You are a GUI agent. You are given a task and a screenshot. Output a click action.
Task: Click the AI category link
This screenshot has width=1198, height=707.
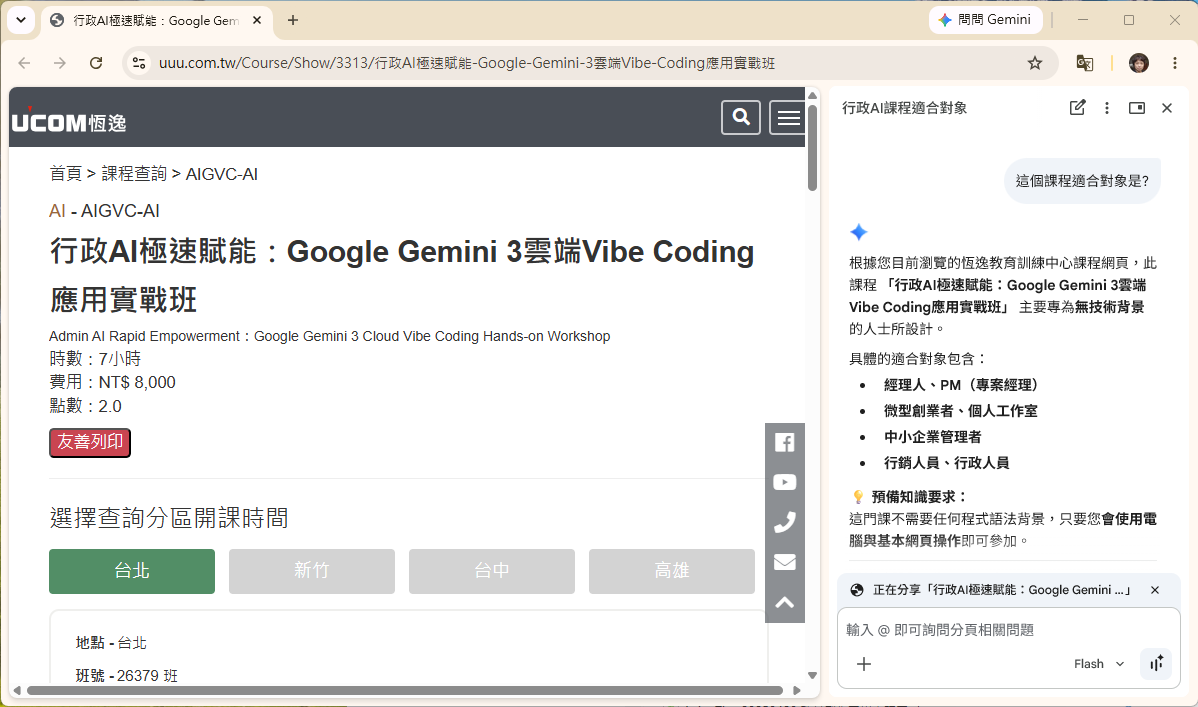pos(57,210)
